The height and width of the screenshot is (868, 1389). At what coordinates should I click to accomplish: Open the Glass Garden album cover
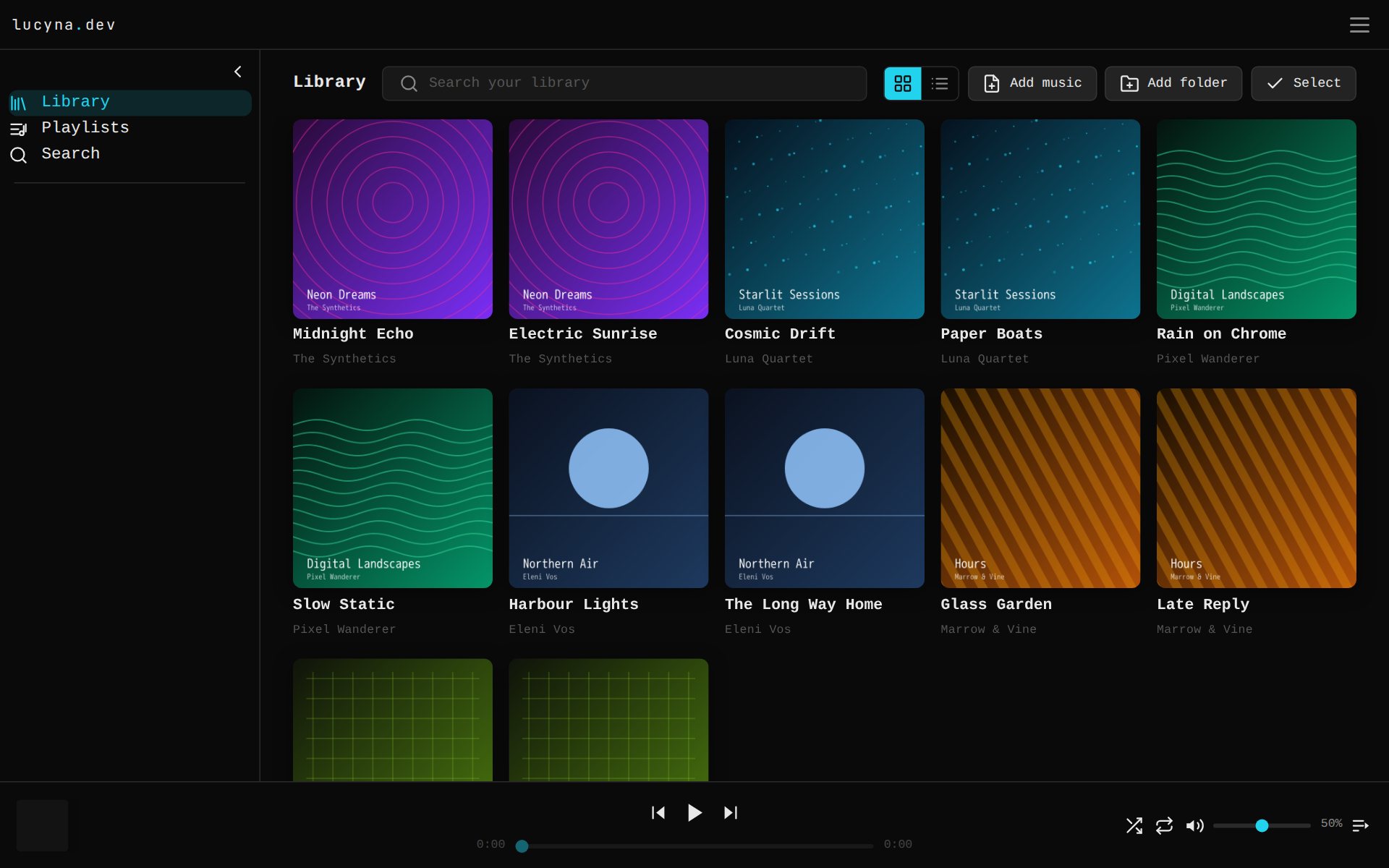(1040, 488)
